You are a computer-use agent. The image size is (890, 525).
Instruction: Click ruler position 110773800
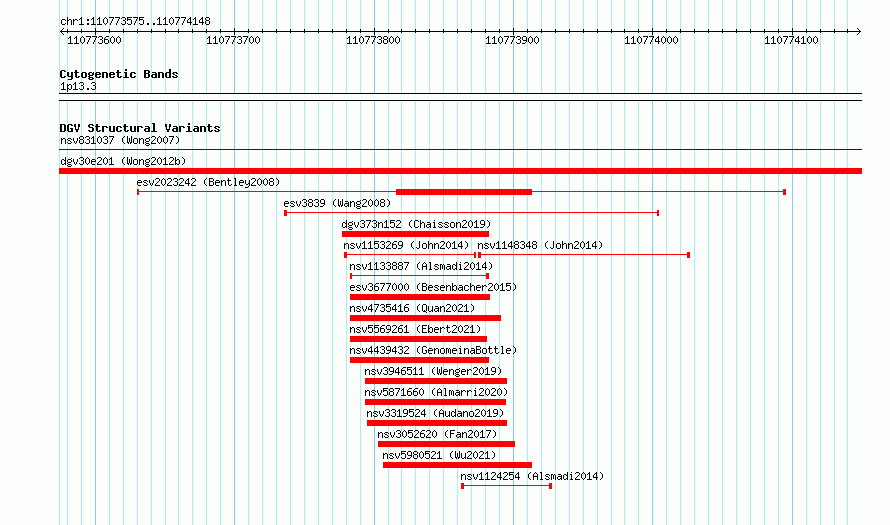373,40
